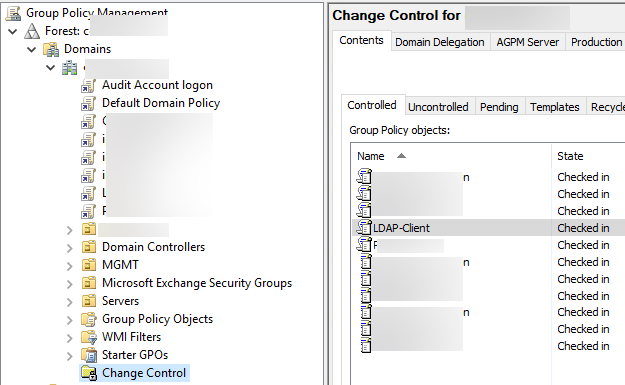Select the Domain Controllers tree item
625x385 pixels.
coord(153,247)
